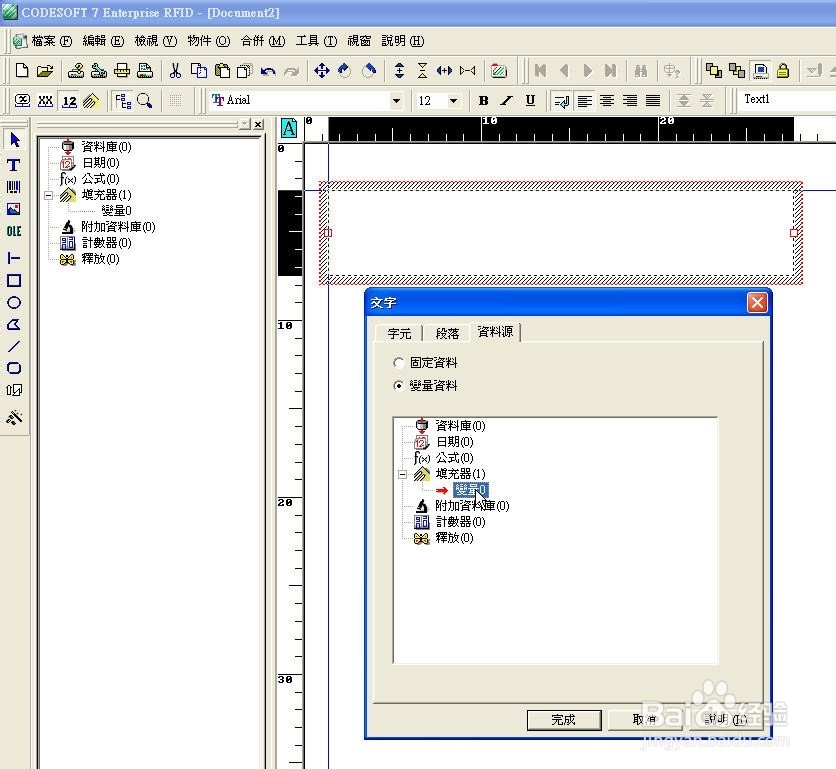This screenshot has width=836, height=769.
Task: Select the 固定資料 radio button
Action: click(x=398, y=363)
